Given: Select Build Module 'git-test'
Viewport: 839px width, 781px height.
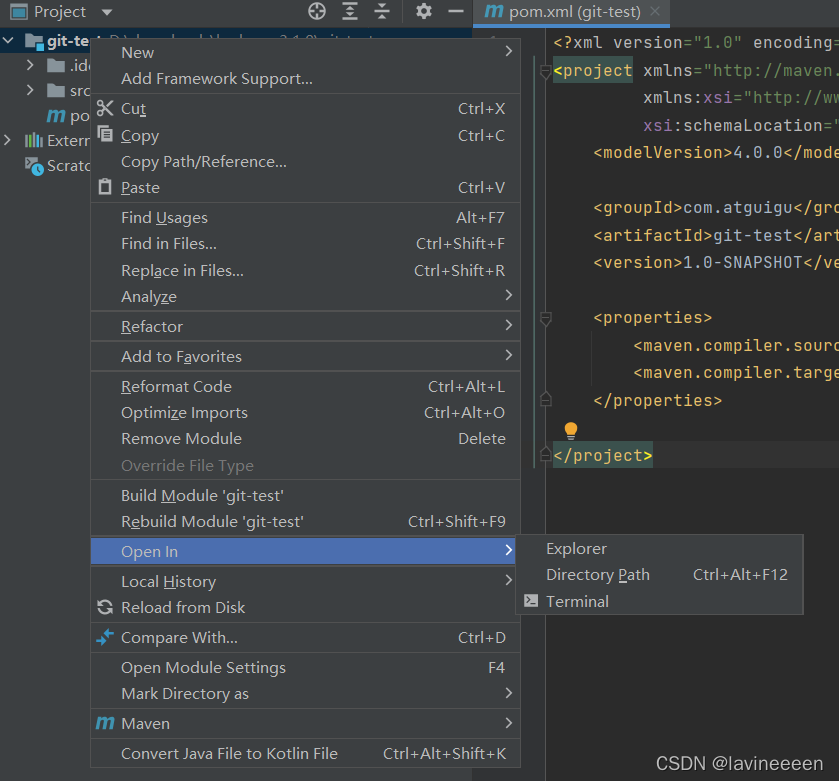Looking at the screenshot, I should [x=306, y=496].
